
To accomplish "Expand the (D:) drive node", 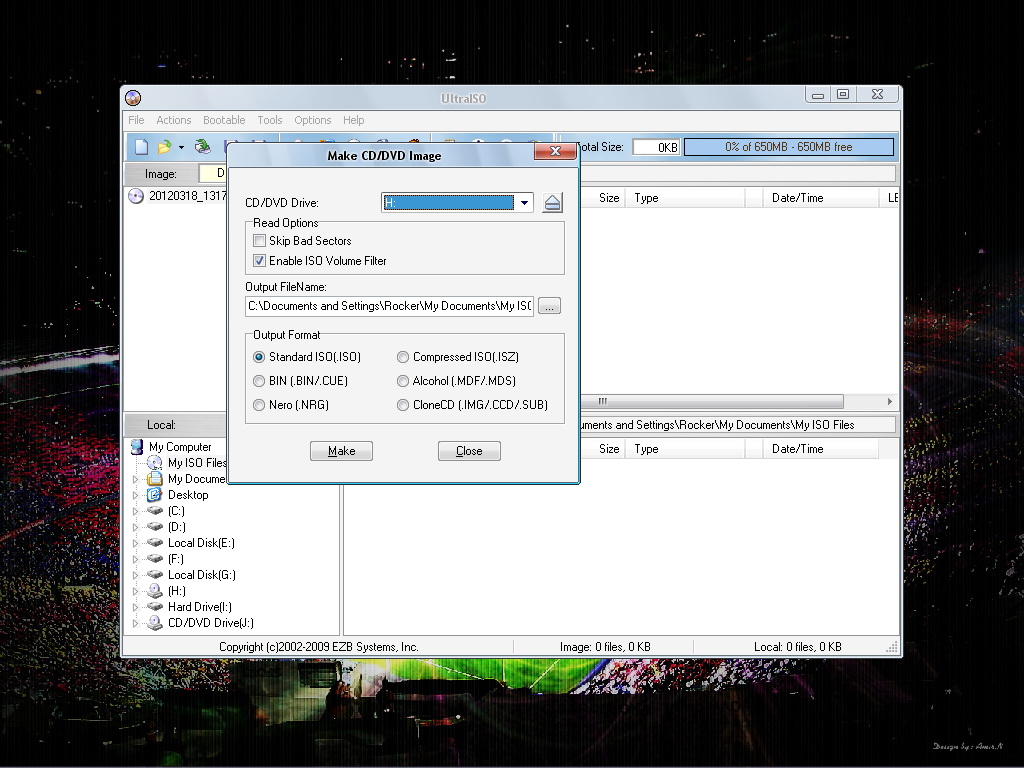I will tap(136, 527).
